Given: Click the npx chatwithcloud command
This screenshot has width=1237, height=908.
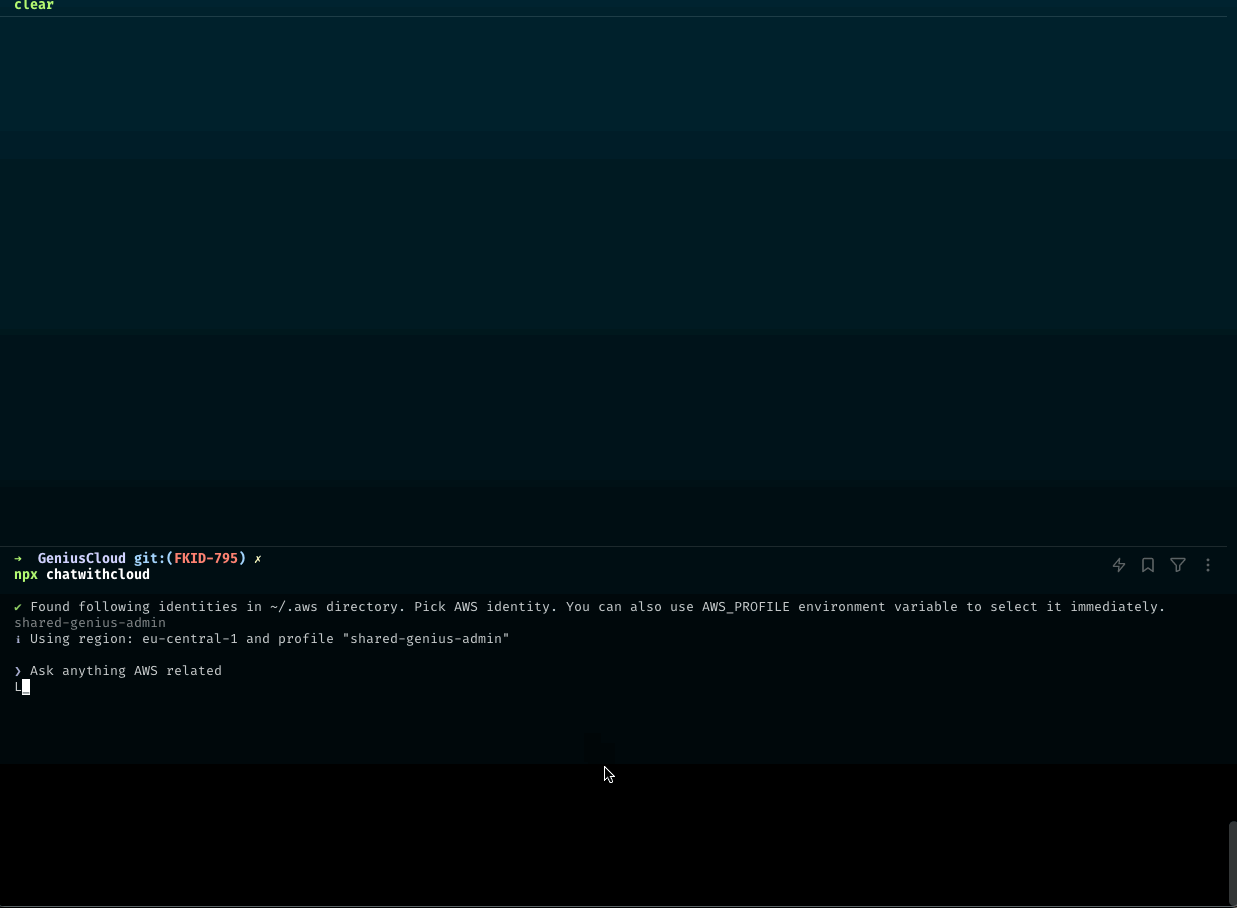Looking at the screenshot, I should [x=81, y=574].
